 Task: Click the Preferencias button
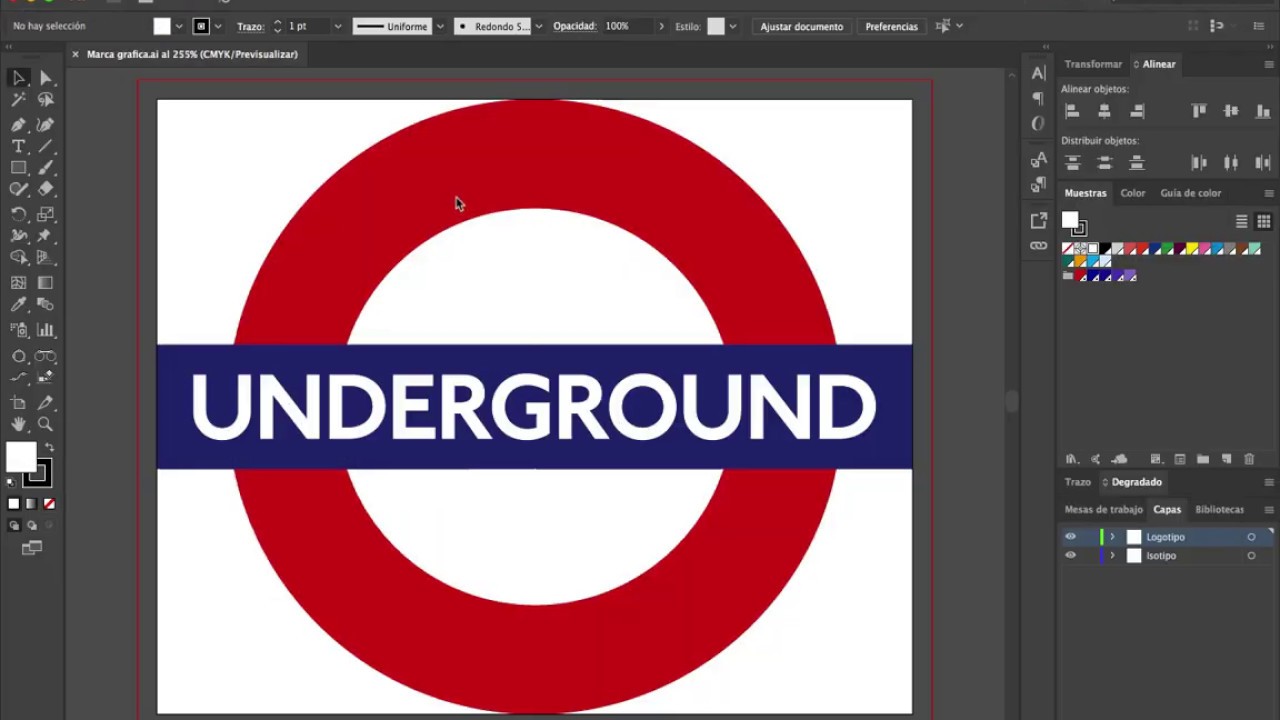891,26
